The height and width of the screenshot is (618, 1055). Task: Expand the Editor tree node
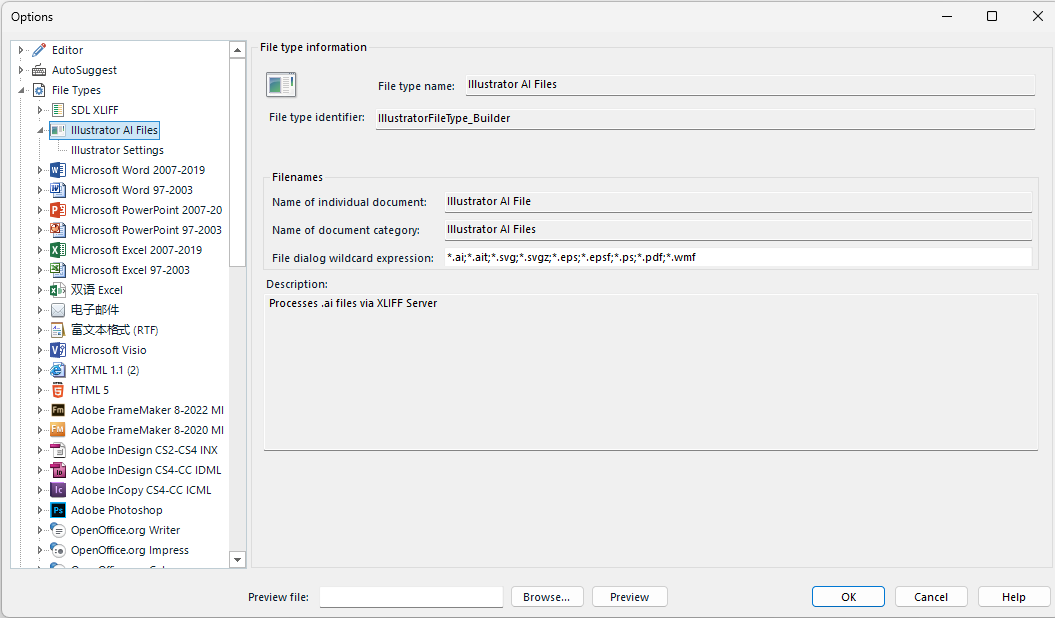[22, 49]
